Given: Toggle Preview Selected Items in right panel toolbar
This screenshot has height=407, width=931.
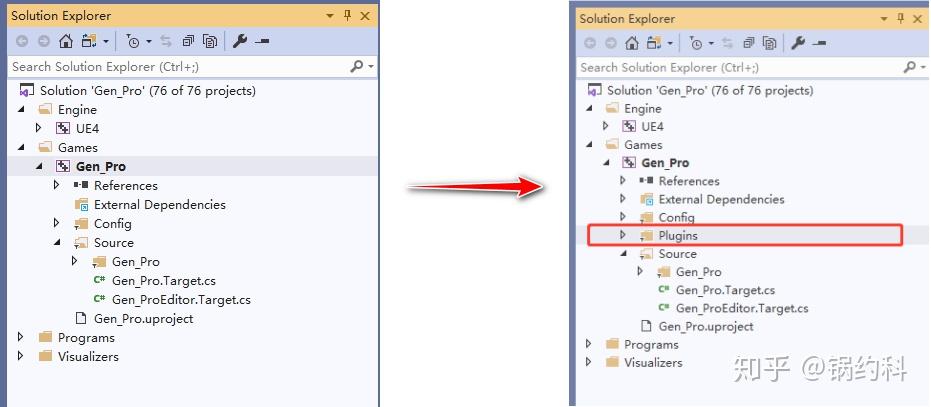Looking at the screenshot, I should click(x=819, y=43).
